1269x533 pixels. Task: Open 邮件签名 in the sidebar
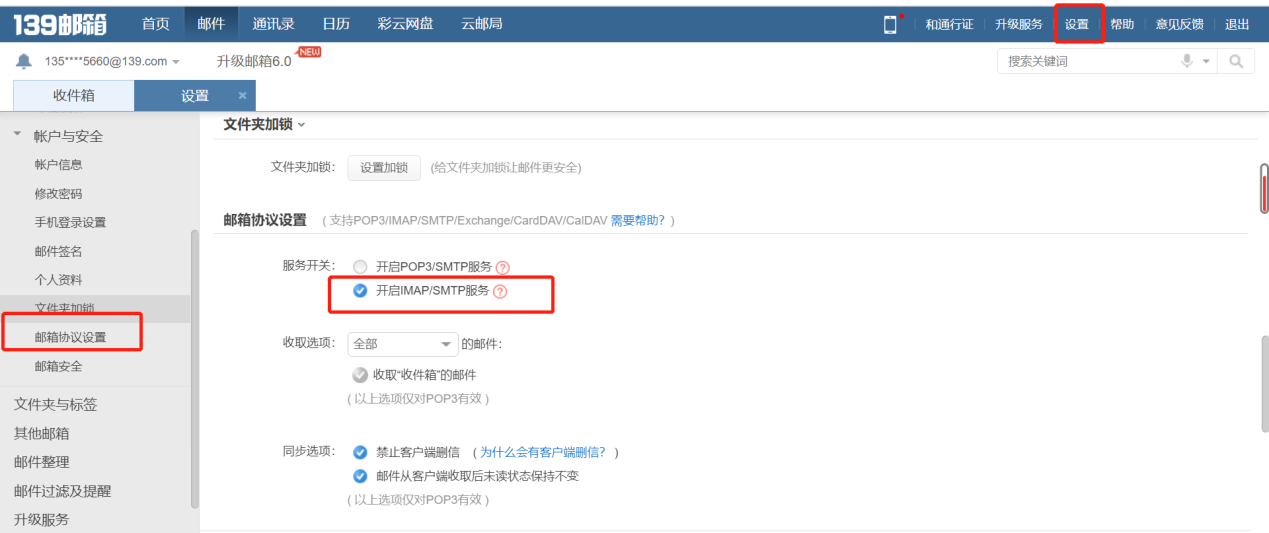pyautogui.click(x=59, y=251)
